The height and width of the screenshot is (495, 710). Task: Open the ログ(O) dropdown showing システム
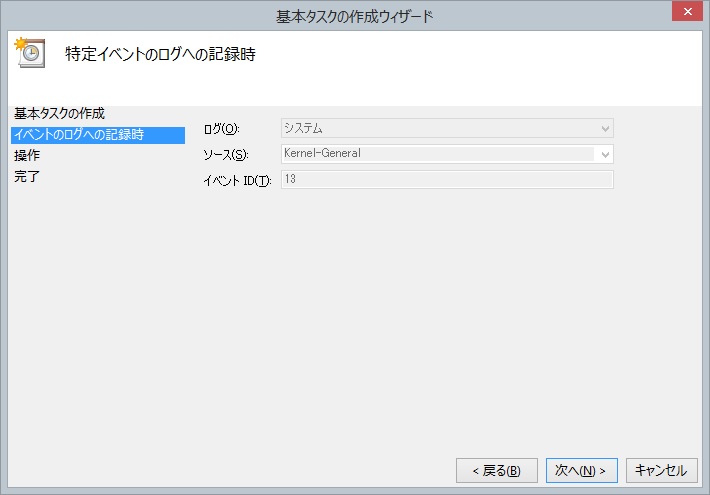447,128
